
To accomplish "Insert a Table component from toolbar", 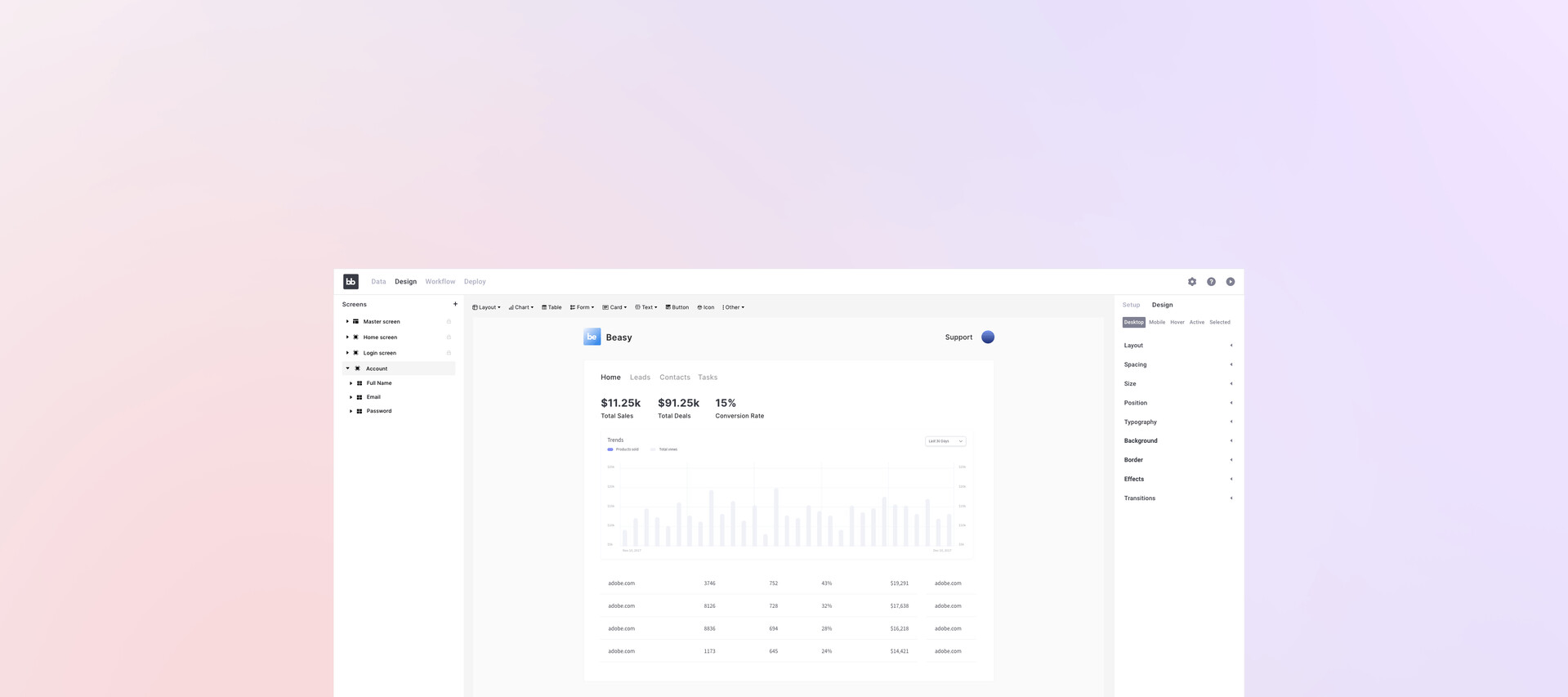I will (x=552, y=307).
